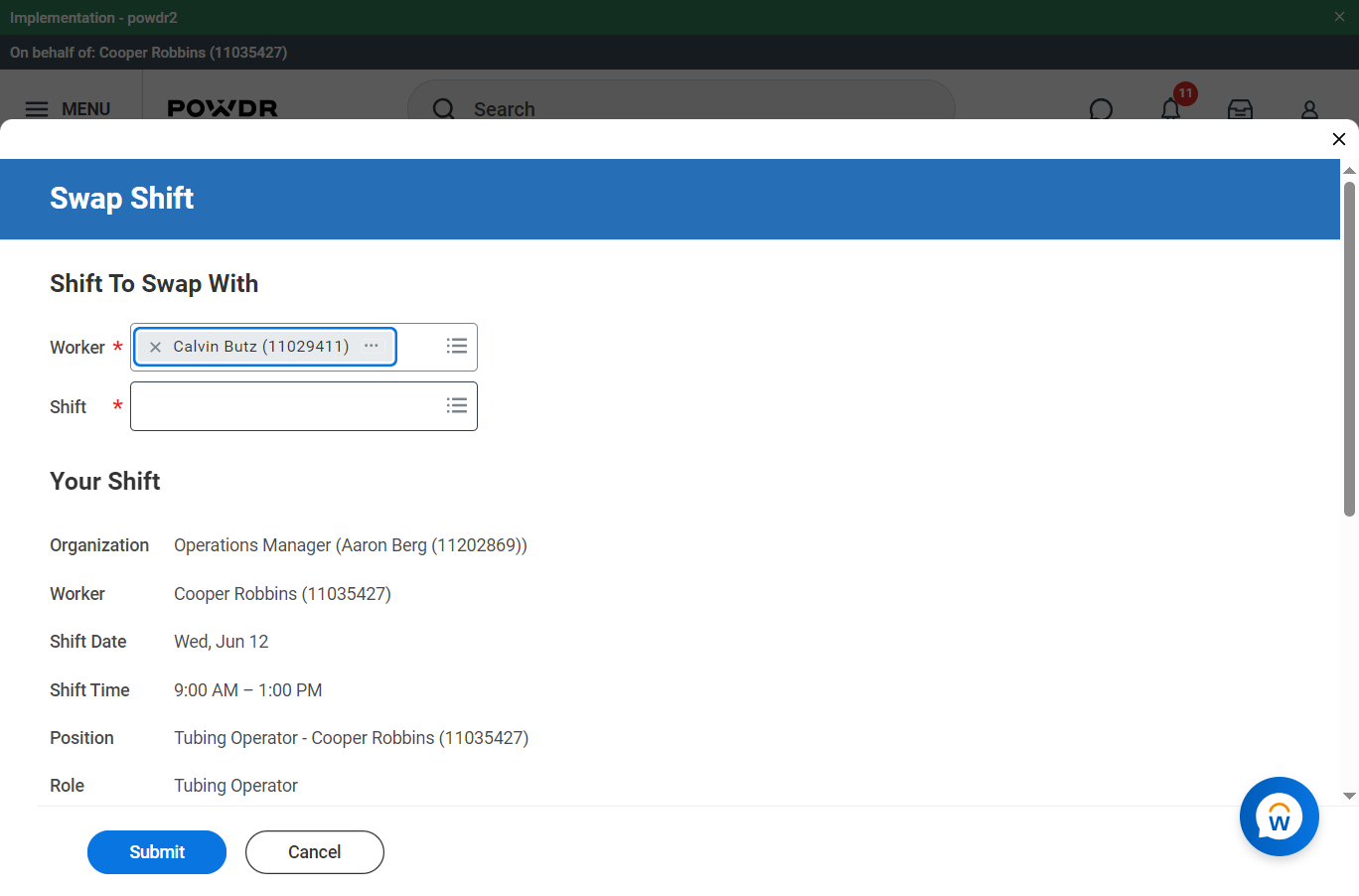Close the Swap Shift dialog with X
This screenshot has width=1359, height=896.
coord(1339,139)
